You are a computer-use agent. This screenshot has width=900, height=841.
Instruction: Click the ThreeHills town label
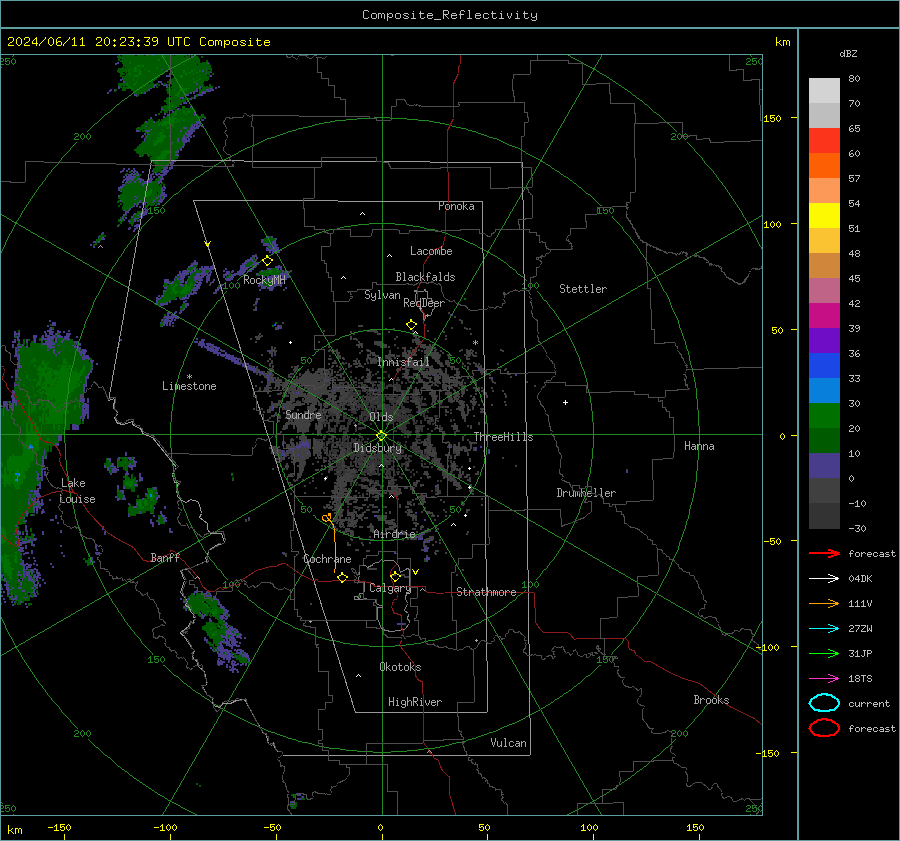(503, 437)
